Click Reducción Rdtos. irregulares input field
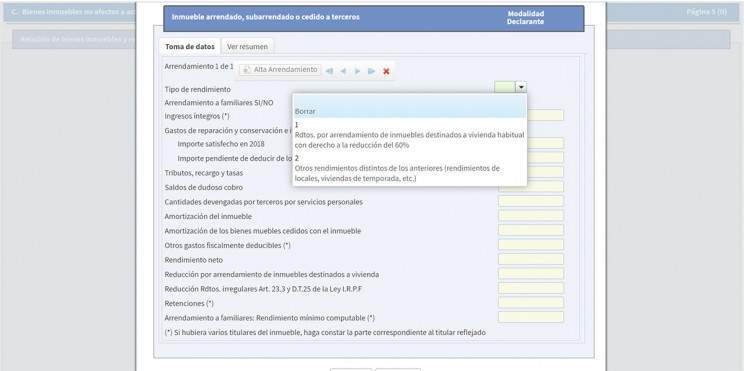This screenshot has height=371, width=744. 531,288
